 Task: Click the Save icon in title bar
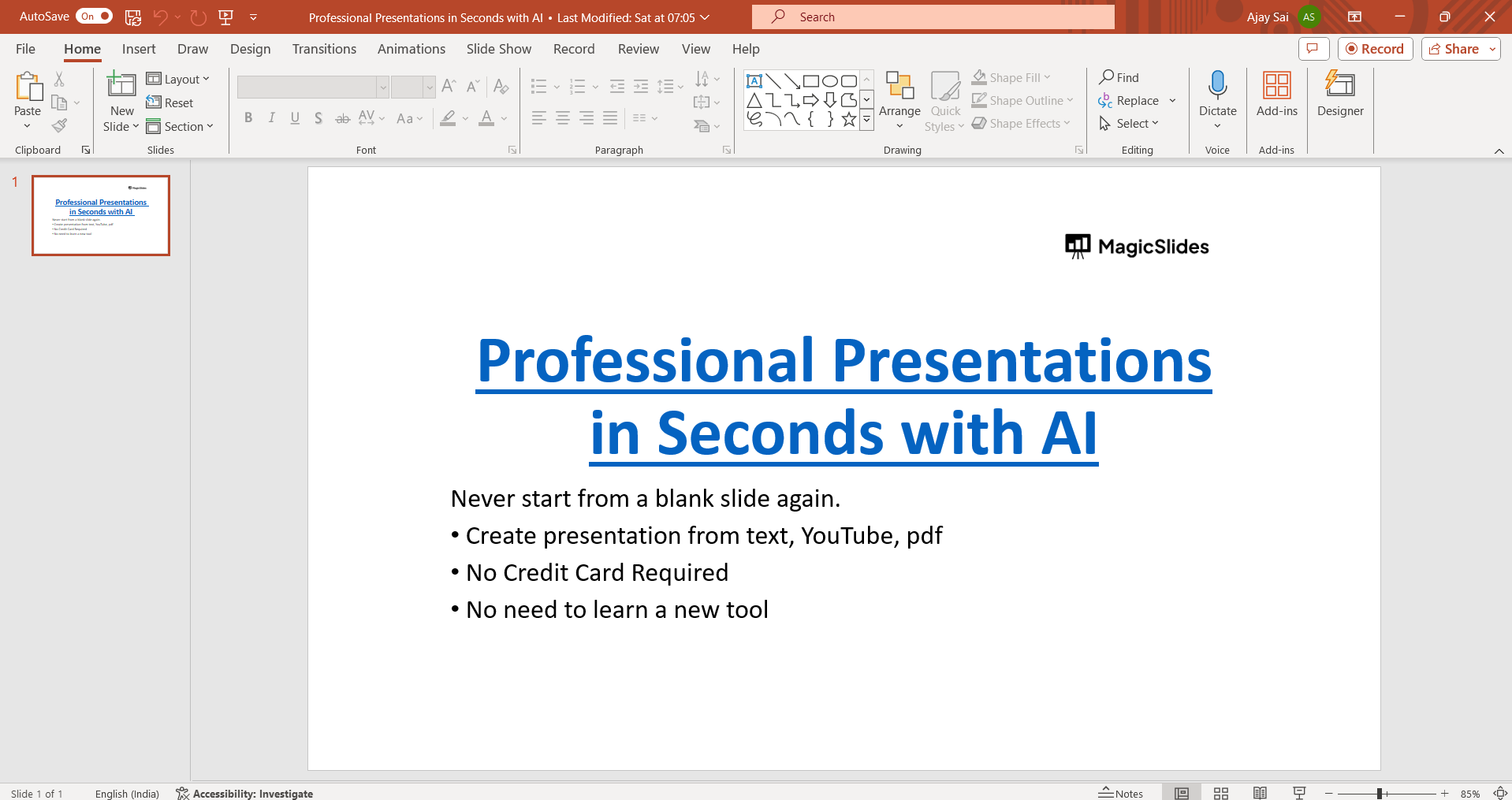tap(133, 17)
